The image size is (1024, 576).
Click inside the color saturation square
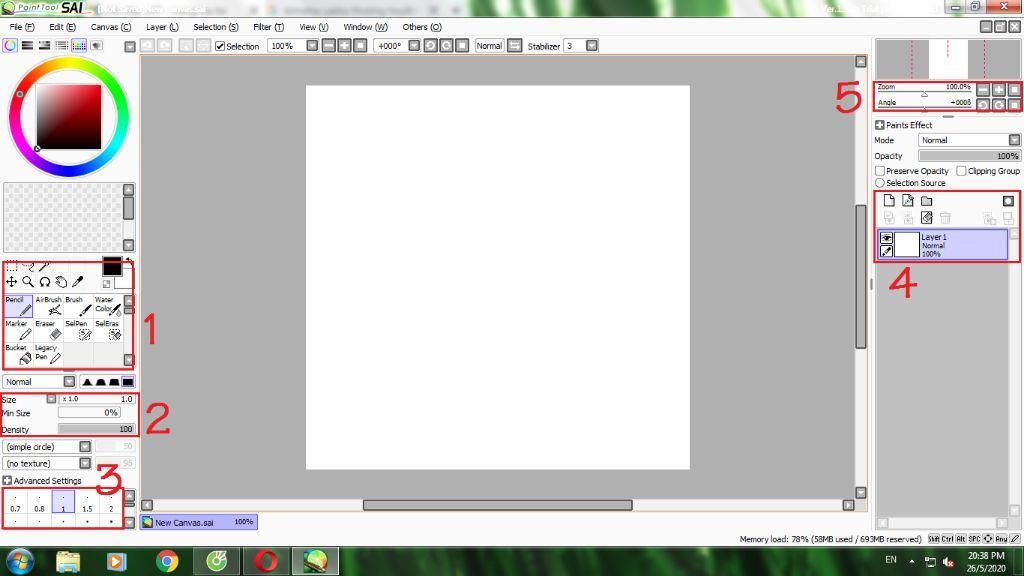(x=69, y=117)
